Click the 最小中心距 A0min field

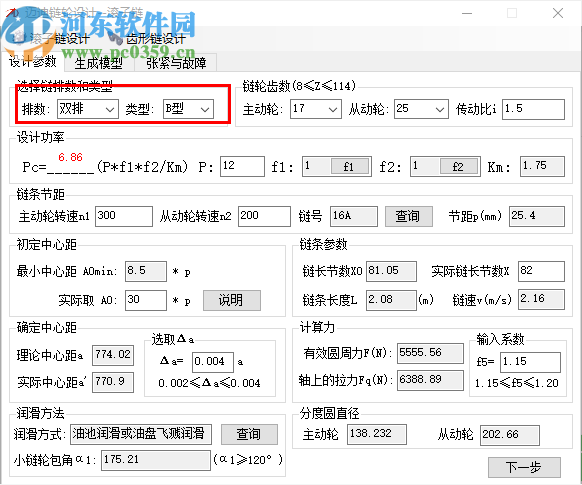tap(146, 271)
